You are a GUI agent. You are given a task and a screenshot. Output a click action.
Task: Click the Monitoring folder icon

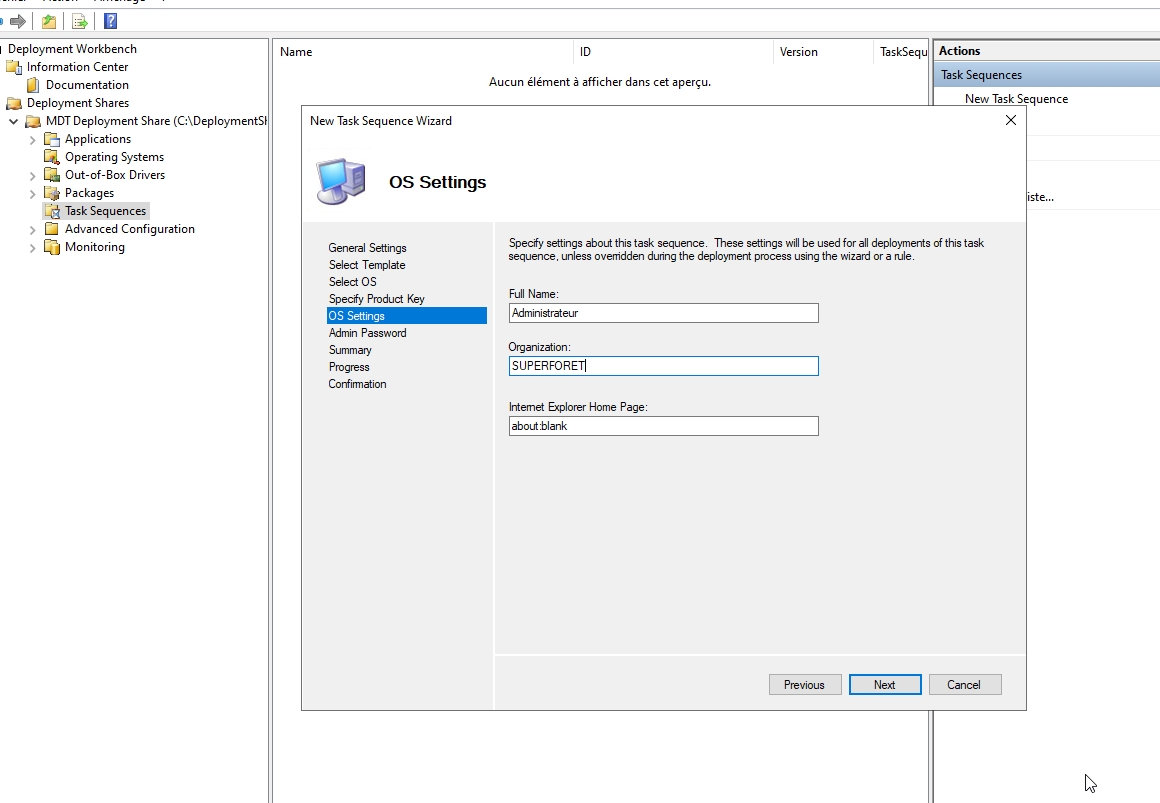tap(52, 247)
